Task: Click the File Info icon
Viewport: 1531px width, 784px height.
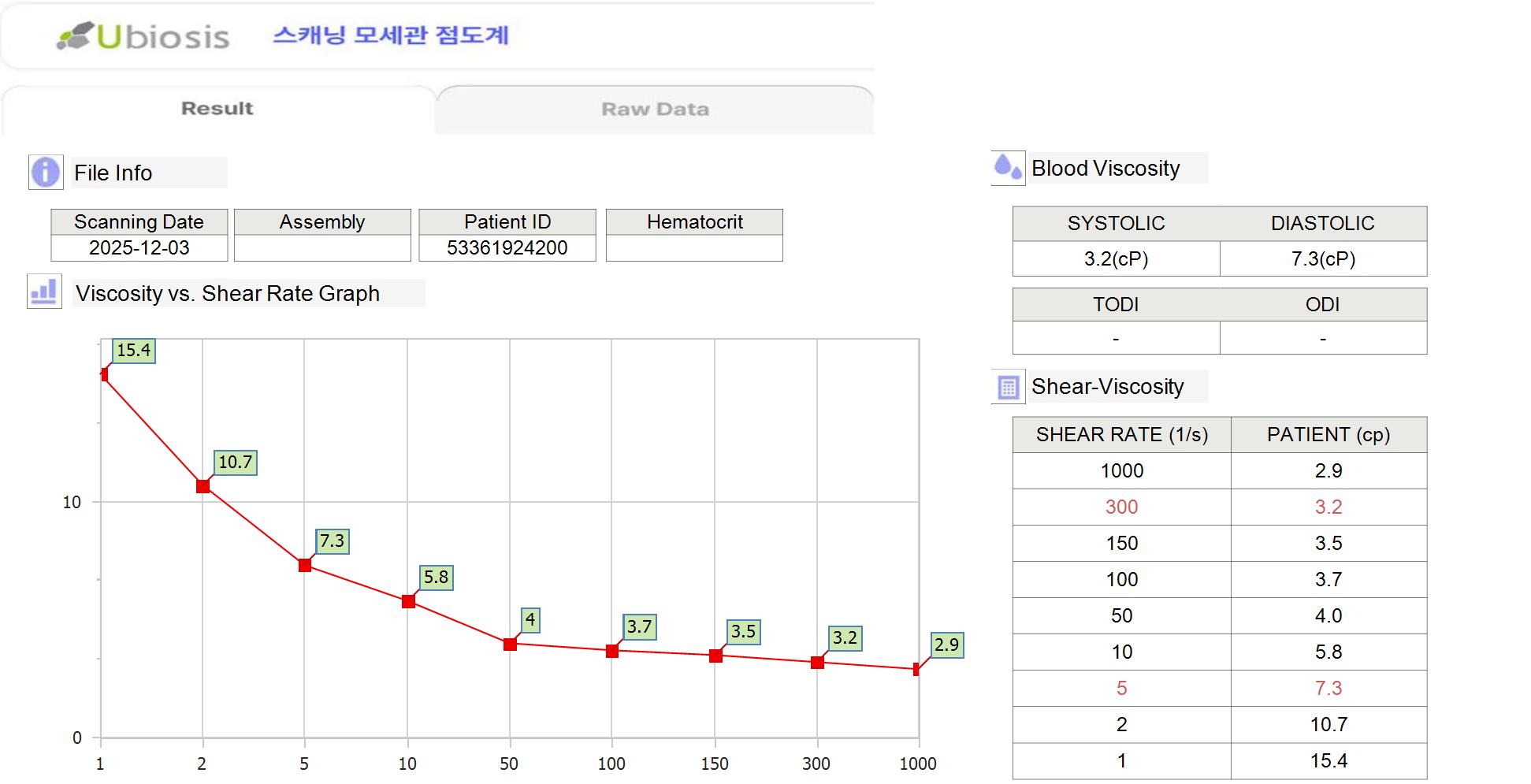Action: point(46,173)
